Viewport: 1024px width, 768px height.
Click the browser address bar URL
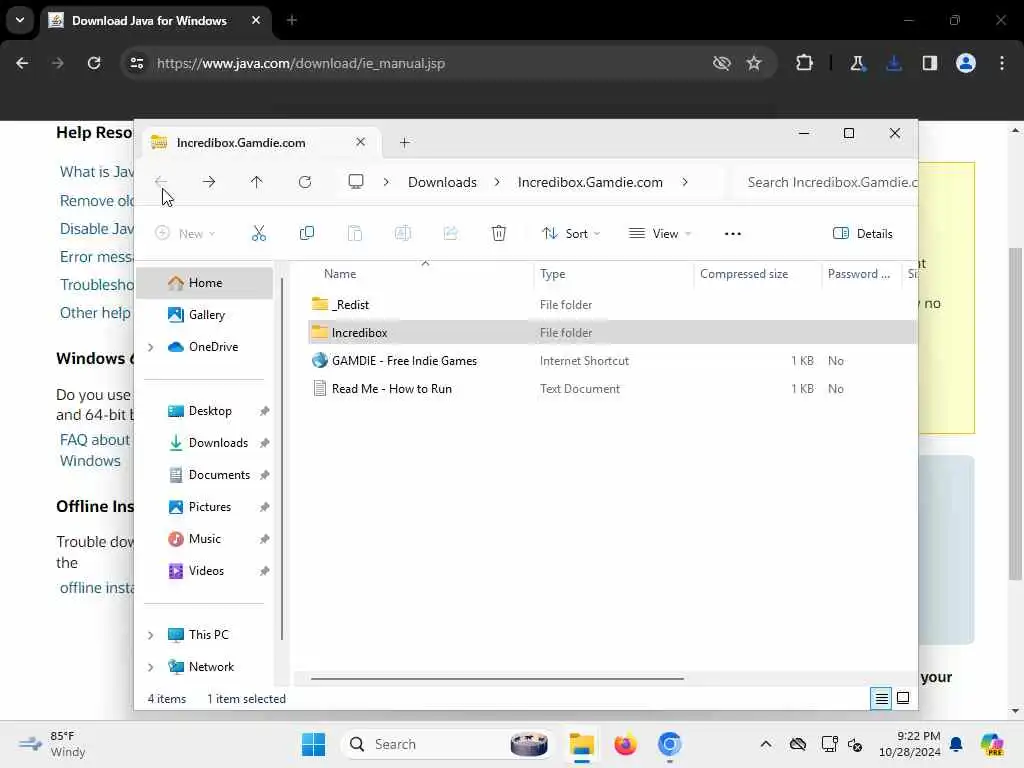(301, 63)
